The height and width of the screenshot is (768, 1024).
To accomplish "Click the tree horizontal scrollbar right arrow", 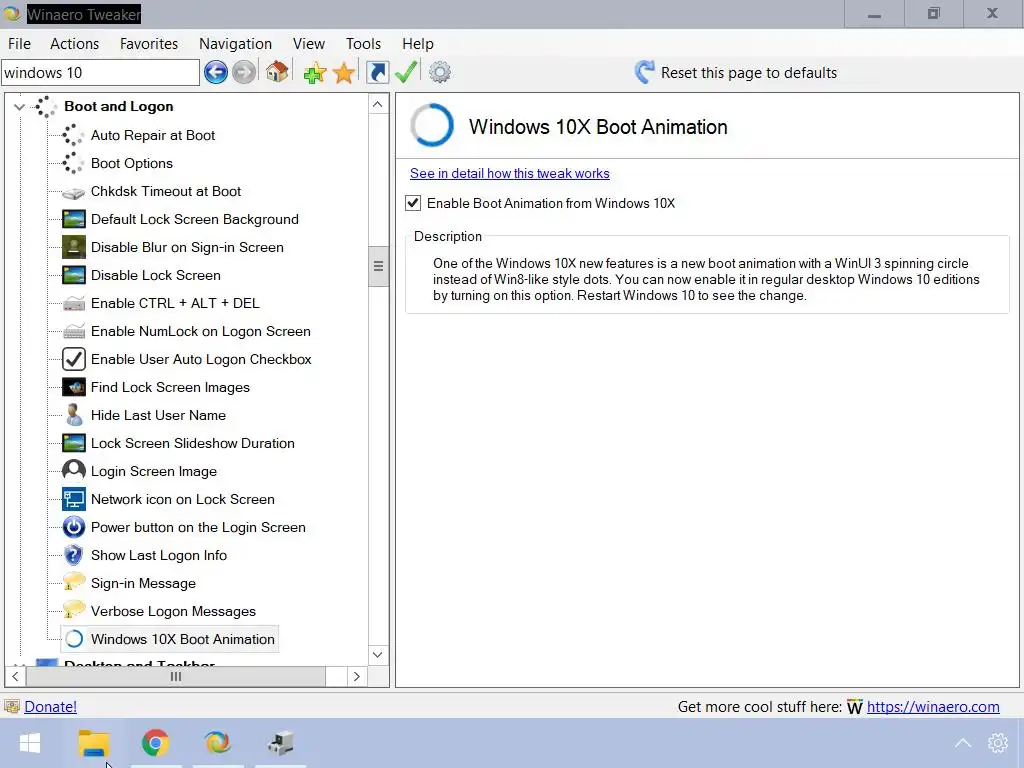I will tap(357, 677).
